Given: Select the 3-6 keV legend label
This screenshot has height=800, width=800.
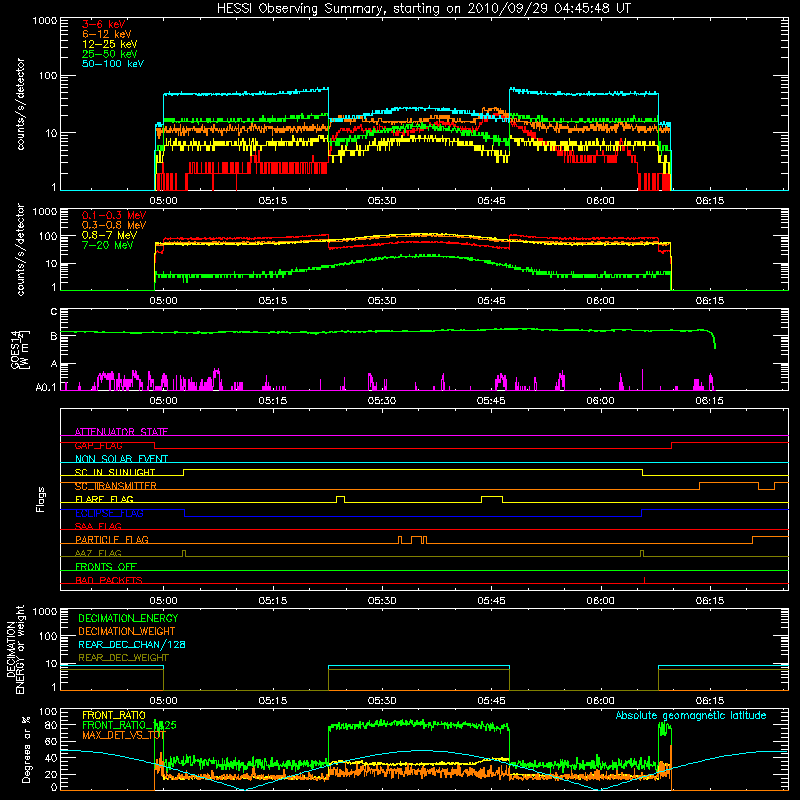Looking at the screenshot, I should point(104,24).
